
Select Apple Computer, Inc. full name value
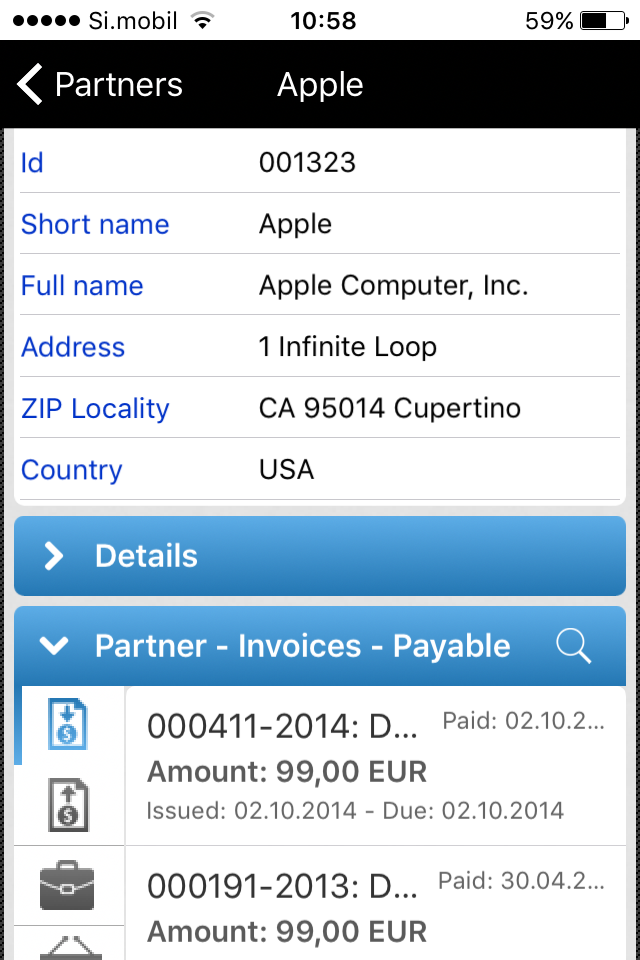393,286
